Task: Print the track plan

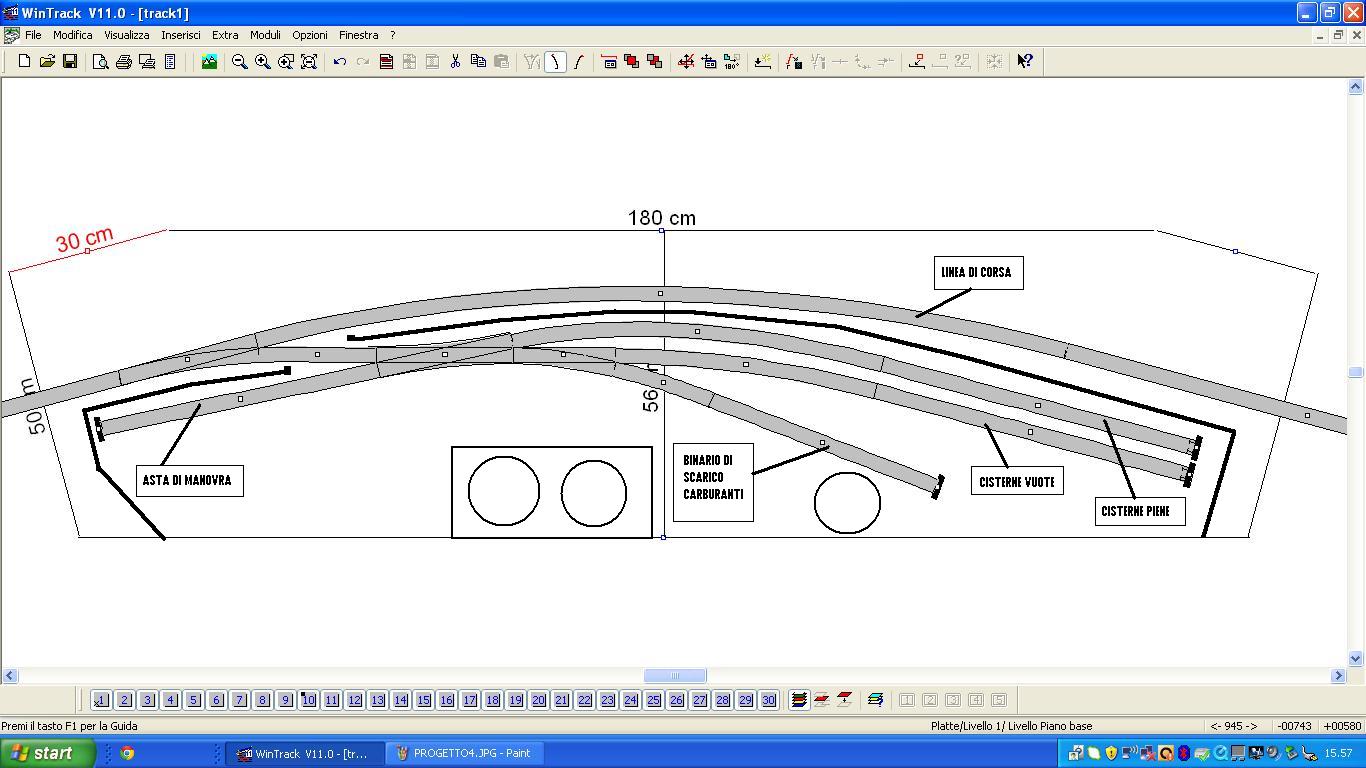Action: click(124, 62)
